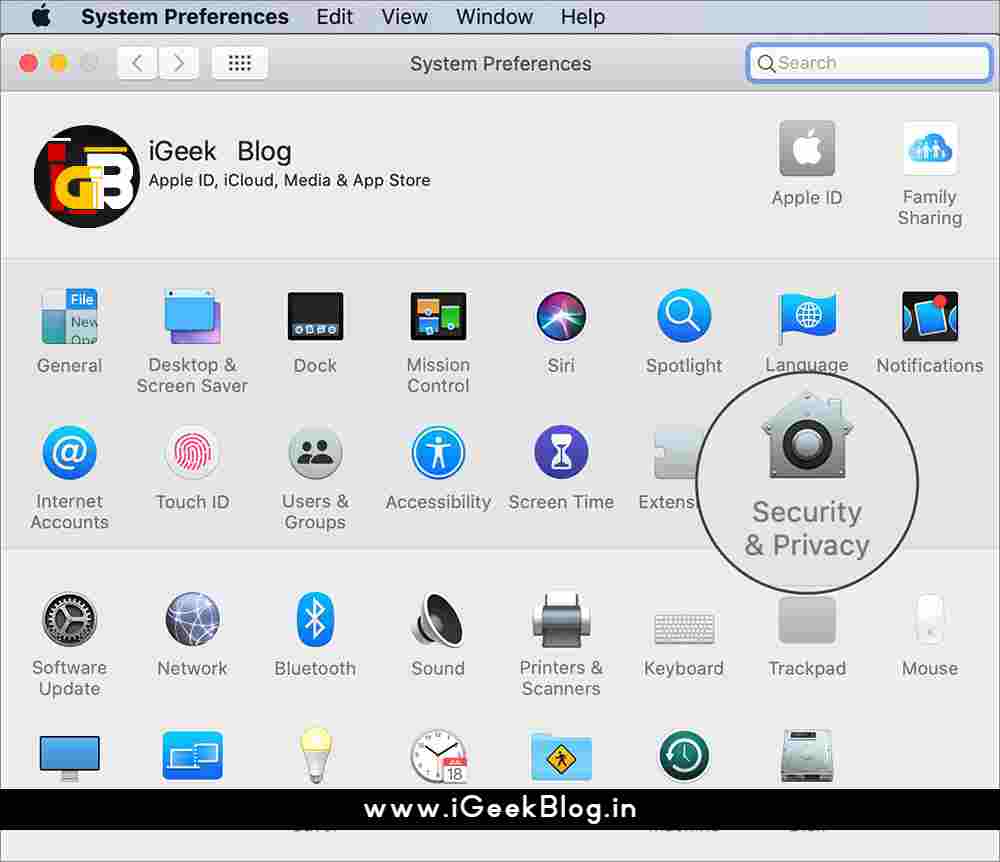This screenshot has width=1000, height=862.
Task: Open Printers & Scanners preferences
Action: click(x=561, y=644)
